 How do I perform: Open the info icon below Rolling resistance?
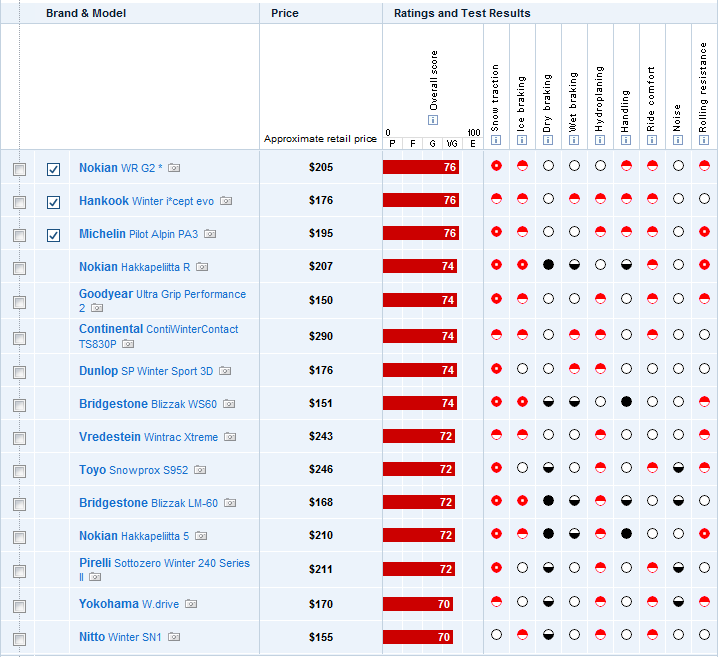click(x=704, y=140)
